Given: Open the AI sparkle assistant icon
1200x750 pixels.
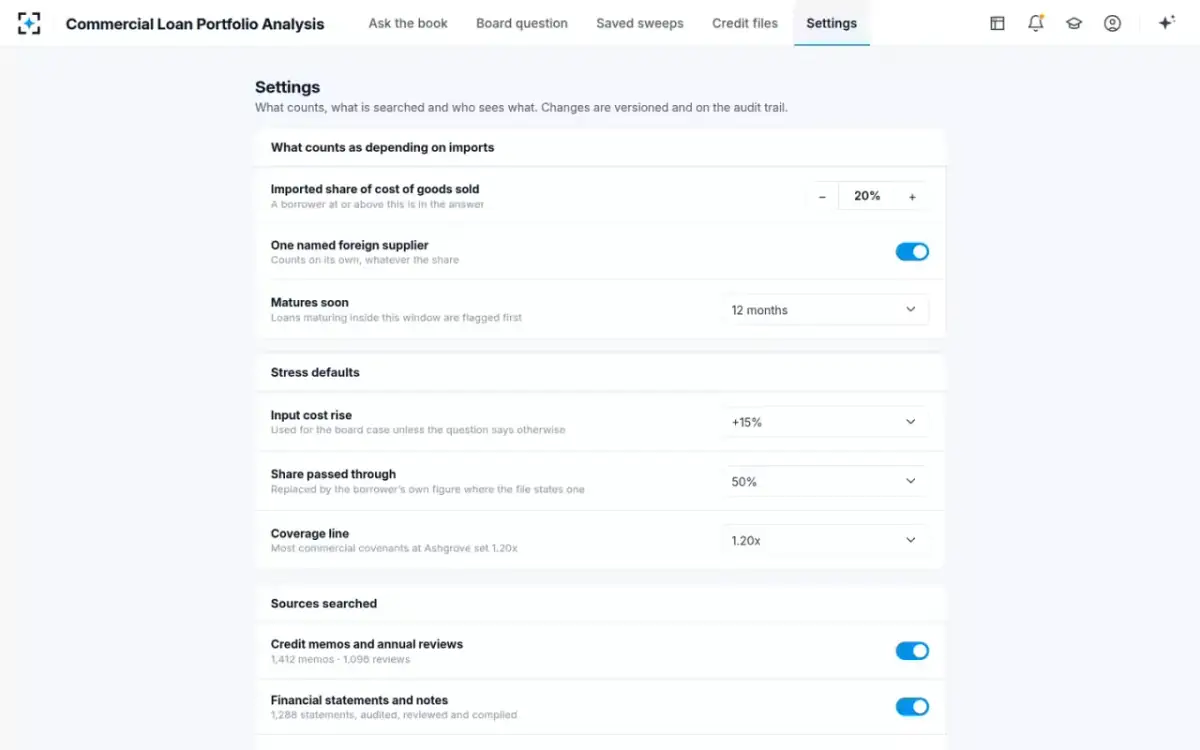Looking at the screenshot, I should (x=1166, y=23).
